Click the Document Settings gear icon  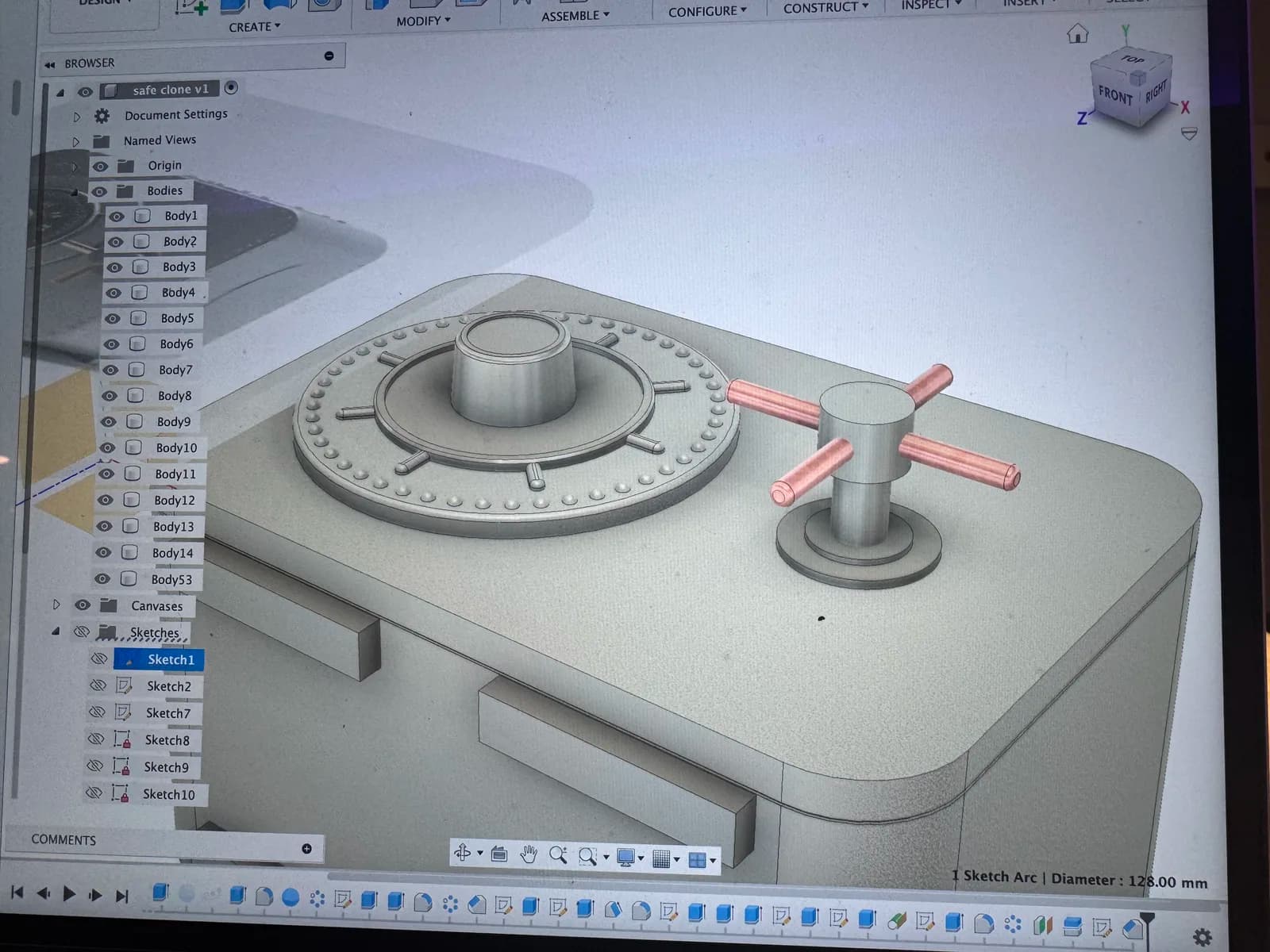click(x=102, y=116)
